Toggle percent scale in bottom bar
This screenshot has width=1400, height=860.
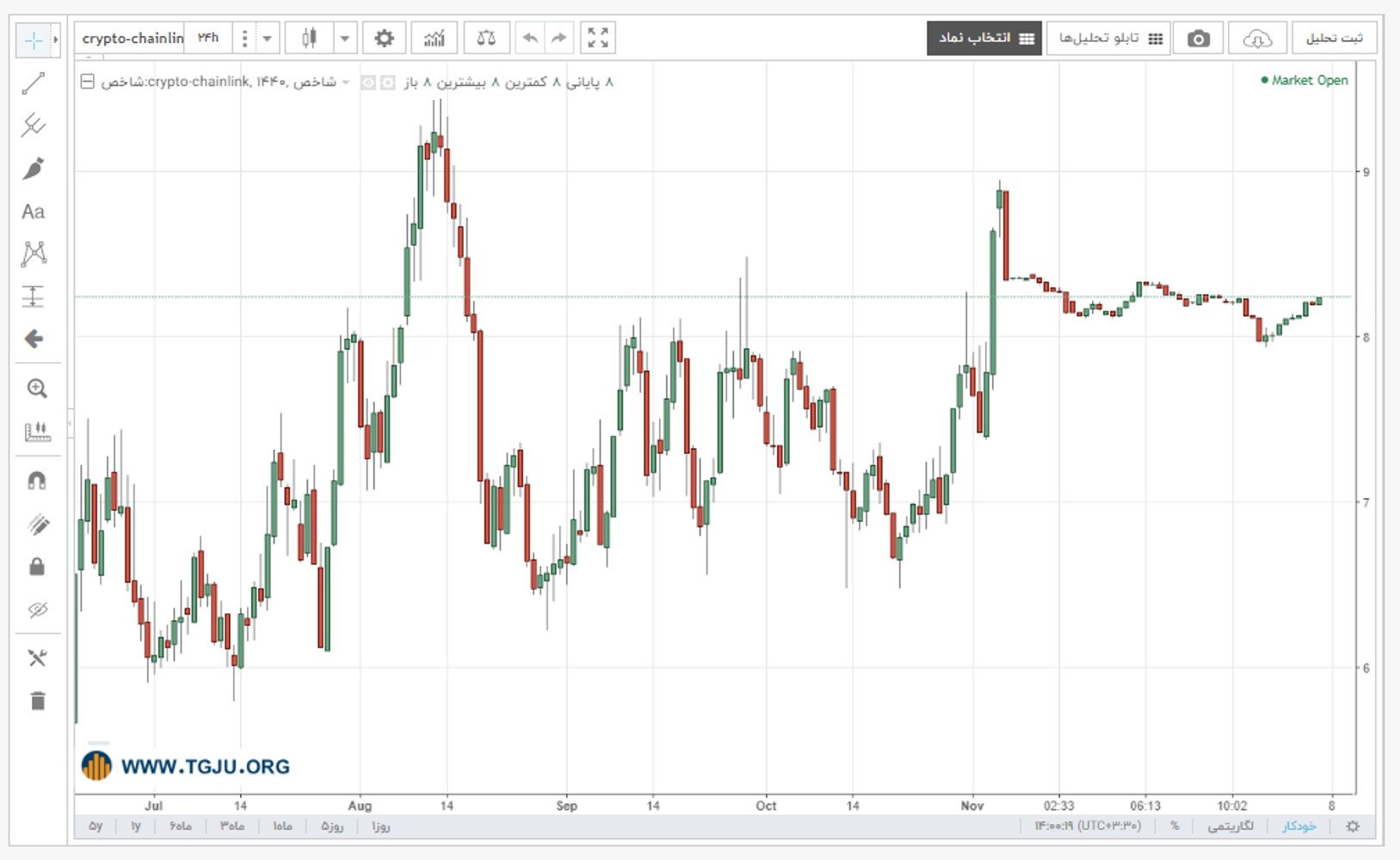[x=1175, y=826]
